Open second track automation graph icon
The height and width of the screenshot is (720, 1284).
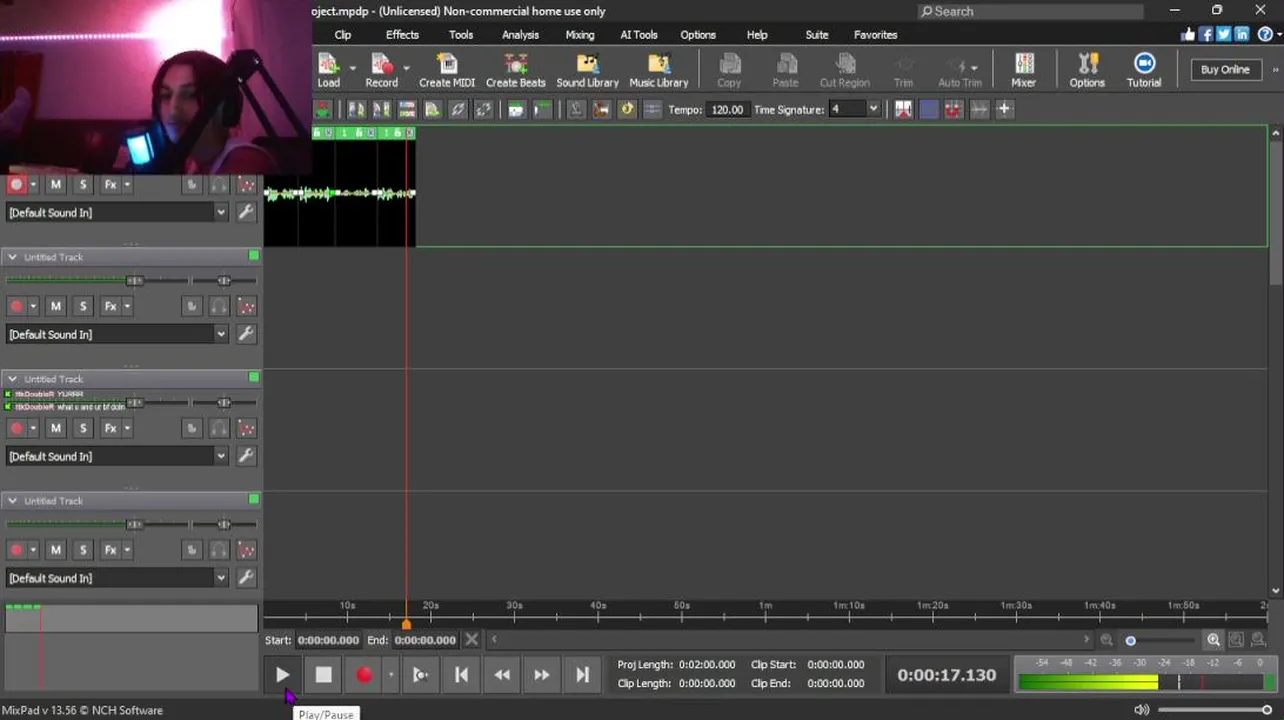point(246,306)
